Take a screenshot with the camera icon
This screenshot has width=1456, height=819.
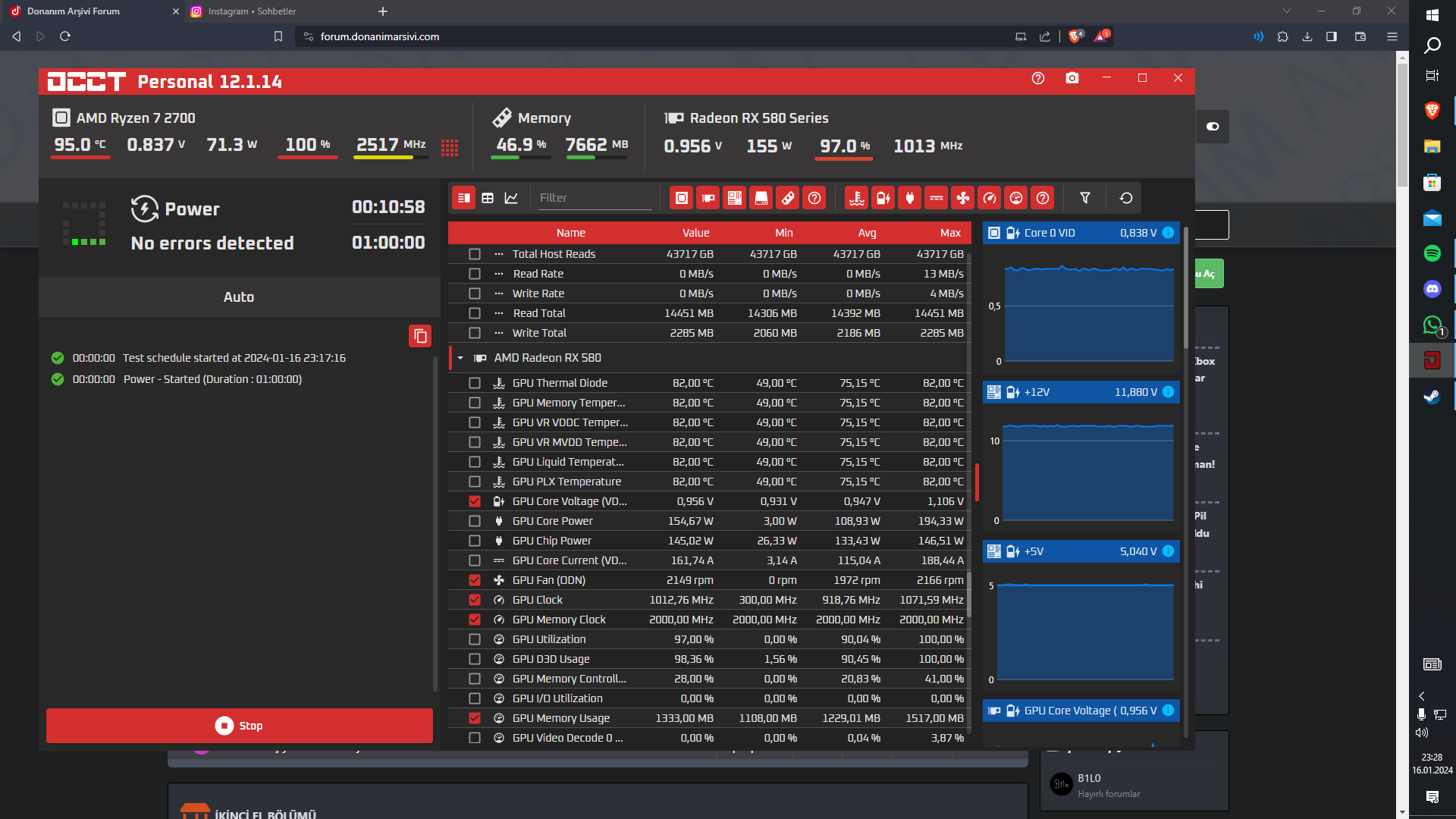pos(1072,78)
